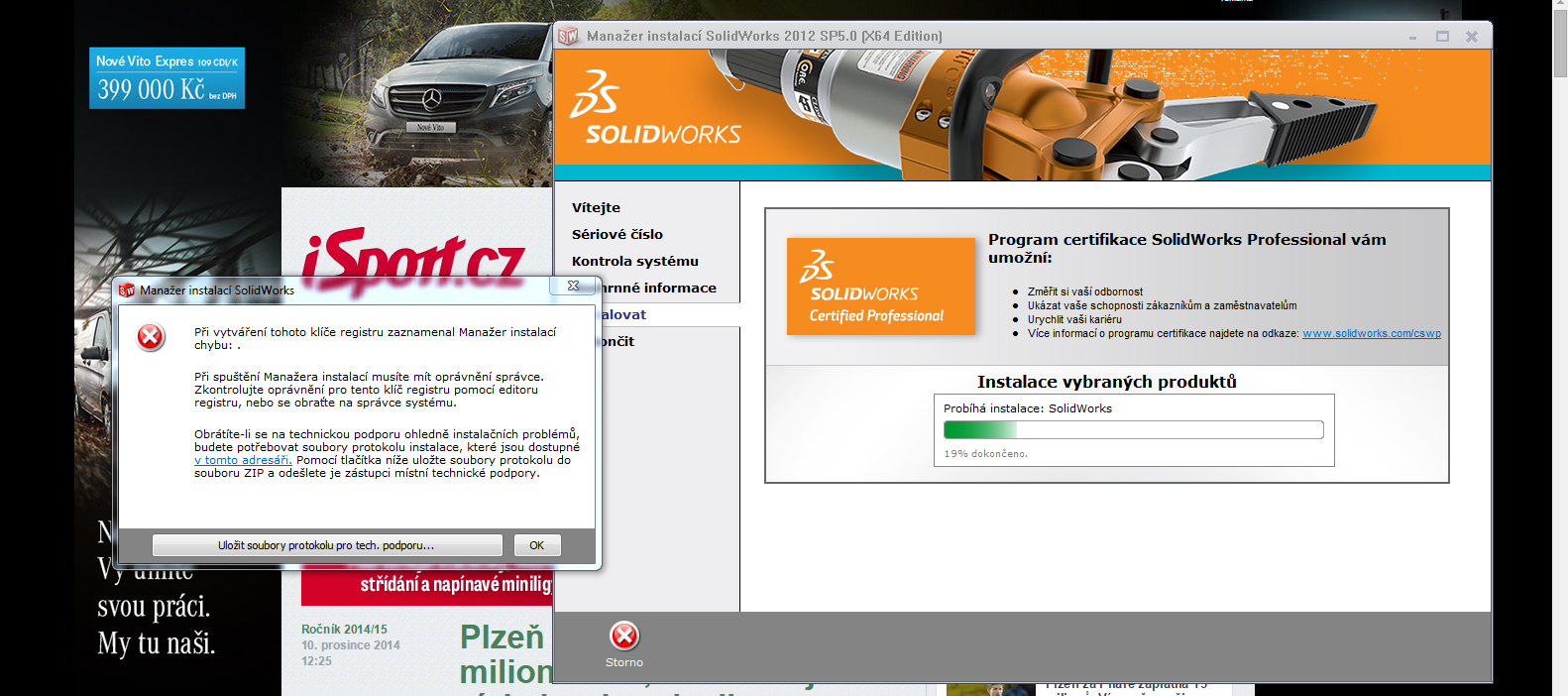Close the installation manager window
1568x696 pixels.
point(1472,37)
